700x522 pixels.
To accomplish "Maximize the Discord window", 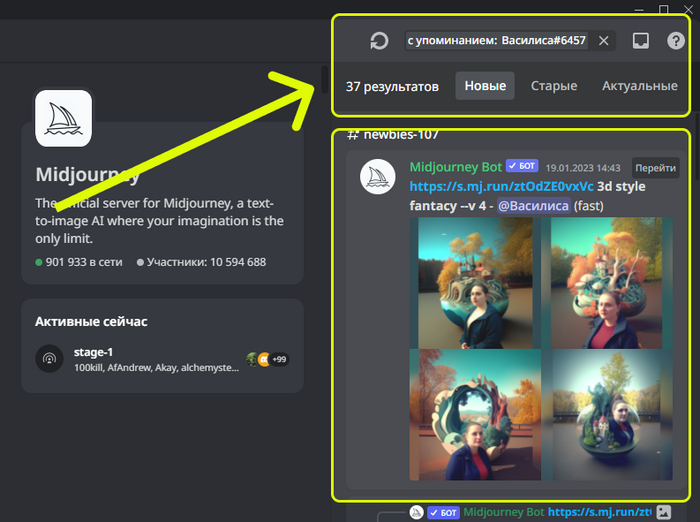I will tap(664, 9).
